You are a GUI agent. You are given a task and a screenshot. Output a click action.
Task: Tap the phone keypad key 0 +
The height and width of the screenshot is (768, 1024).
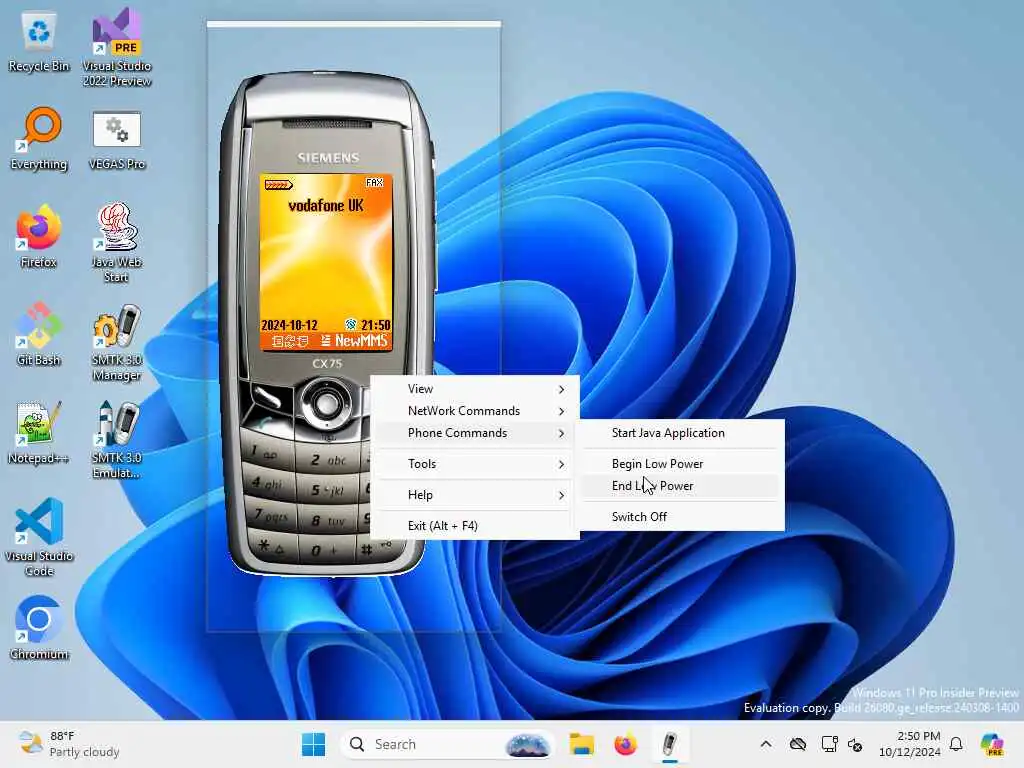point(325,550)
